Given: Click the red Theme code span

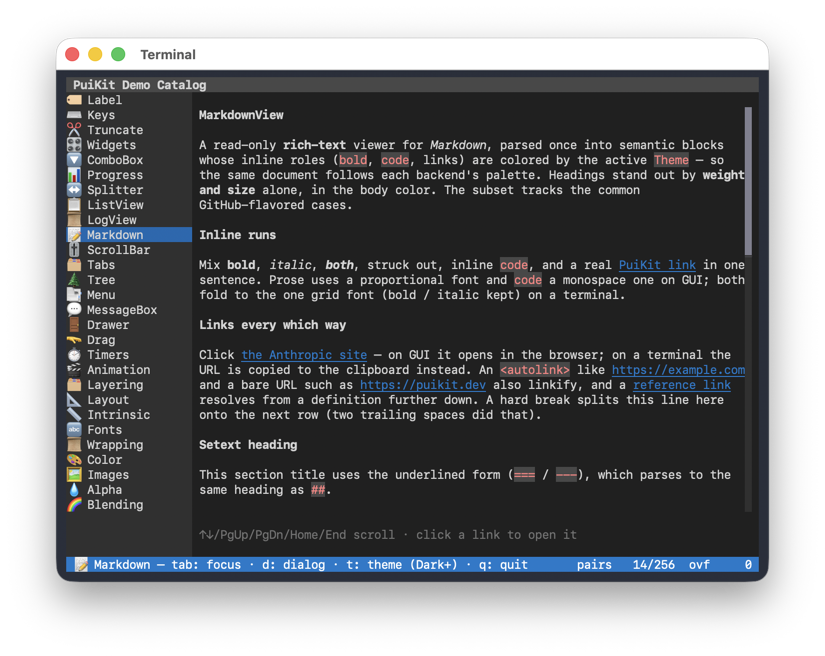Looking at the screenshot, I should click(x=671, y=160).
